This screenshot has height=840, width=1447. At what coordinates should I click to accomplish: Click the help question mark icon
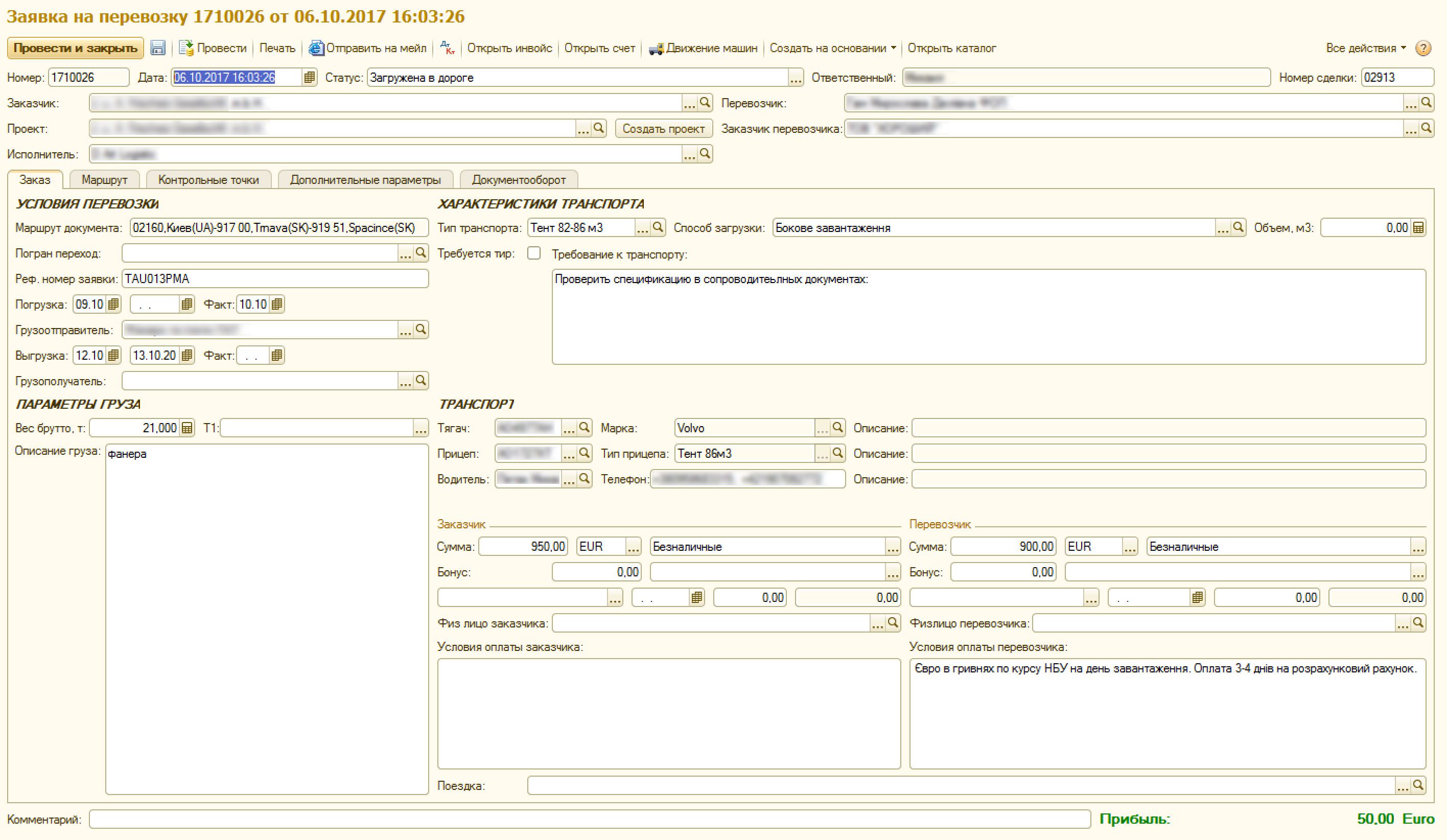pos(1423,48)
